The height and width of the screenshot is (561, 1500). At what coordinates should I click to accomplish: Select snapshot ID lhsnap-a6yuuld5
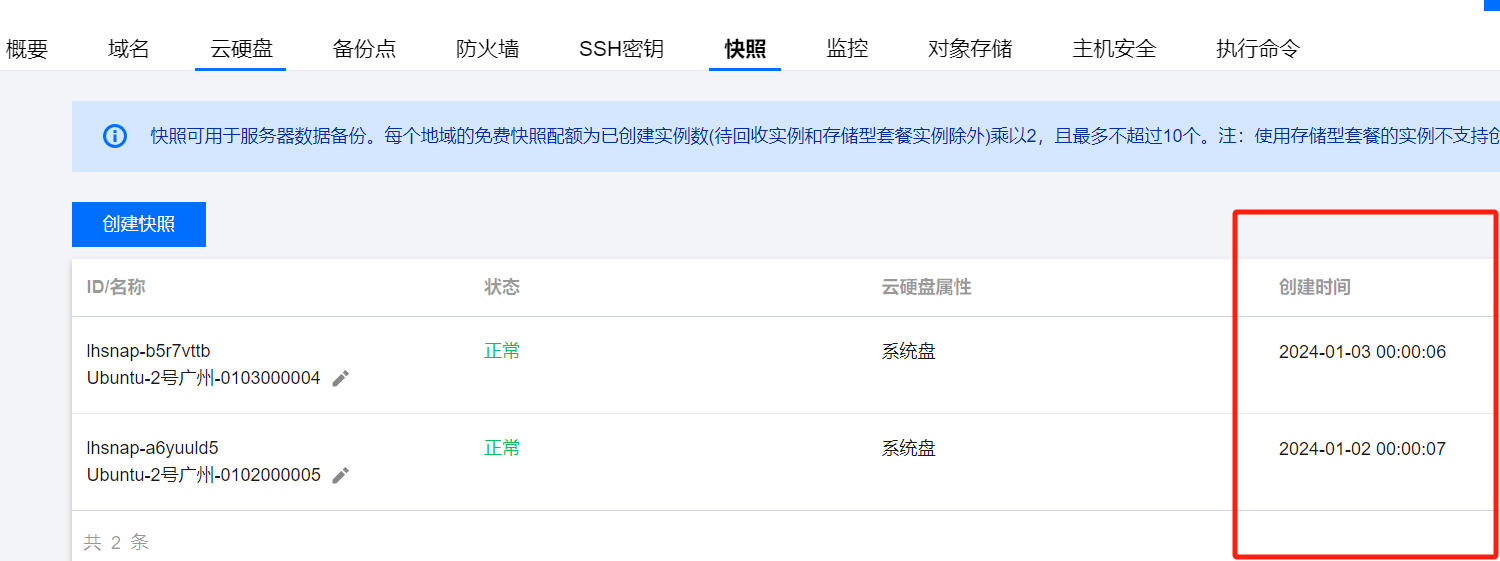152,448
